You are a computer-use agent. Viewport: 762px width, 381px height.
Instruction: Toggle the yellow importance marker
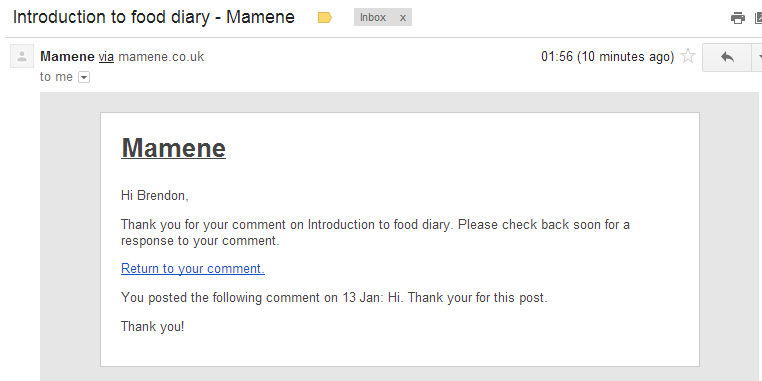coord(325,18)
